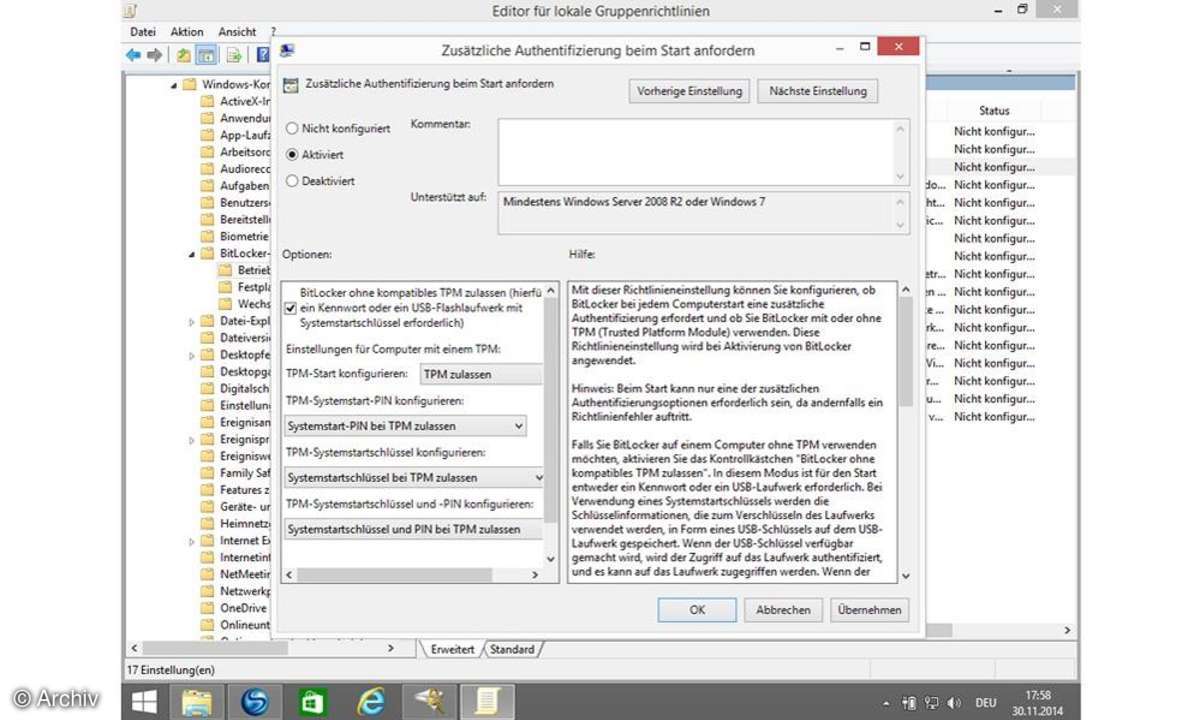Toggle BitLocker ohne kompatibles TPM checkbox
This screenshot has height=720, width=1200.
[290, 308]
